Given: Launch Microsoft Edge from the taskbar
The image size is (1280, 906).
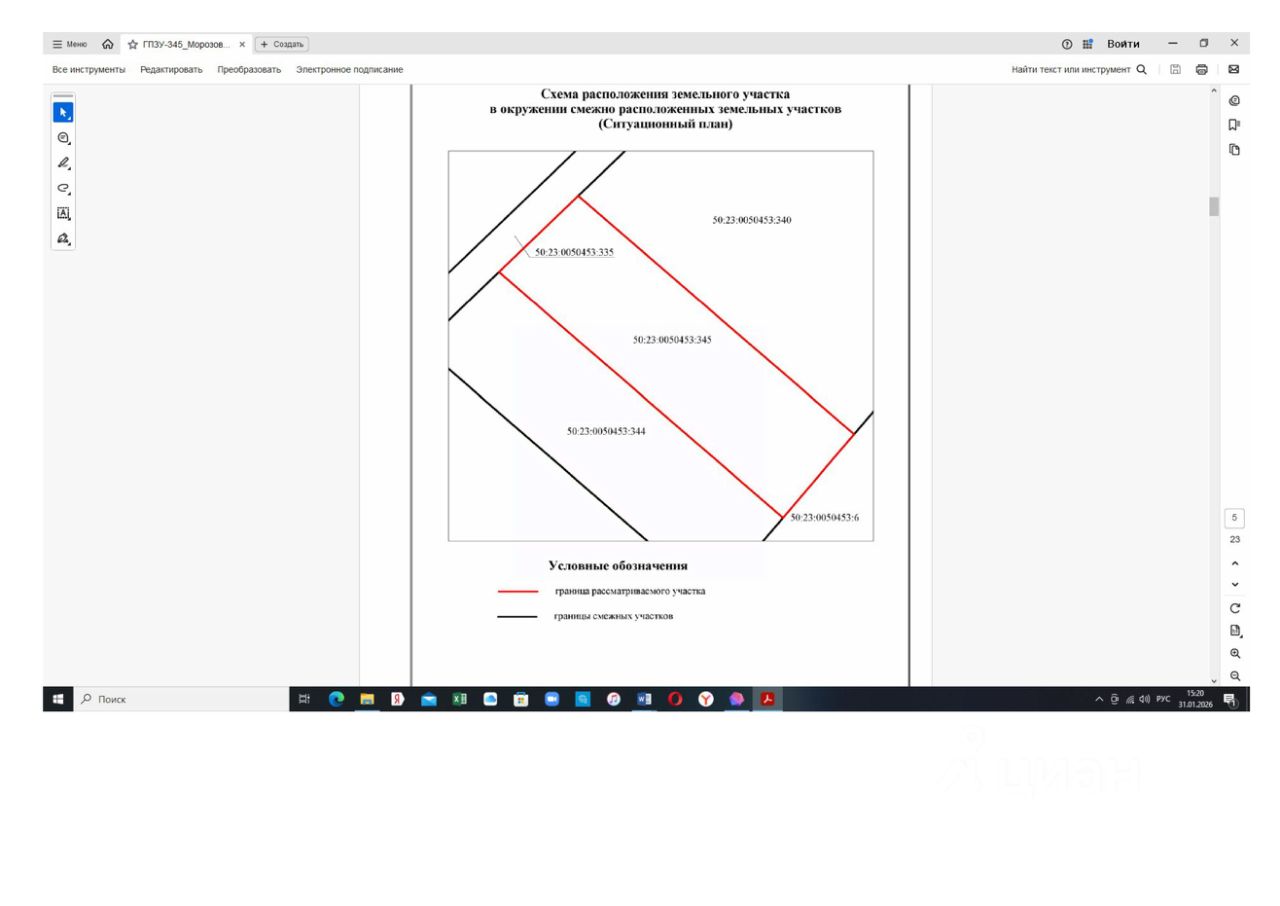Looking at the screenshot, I should (336, 700).
